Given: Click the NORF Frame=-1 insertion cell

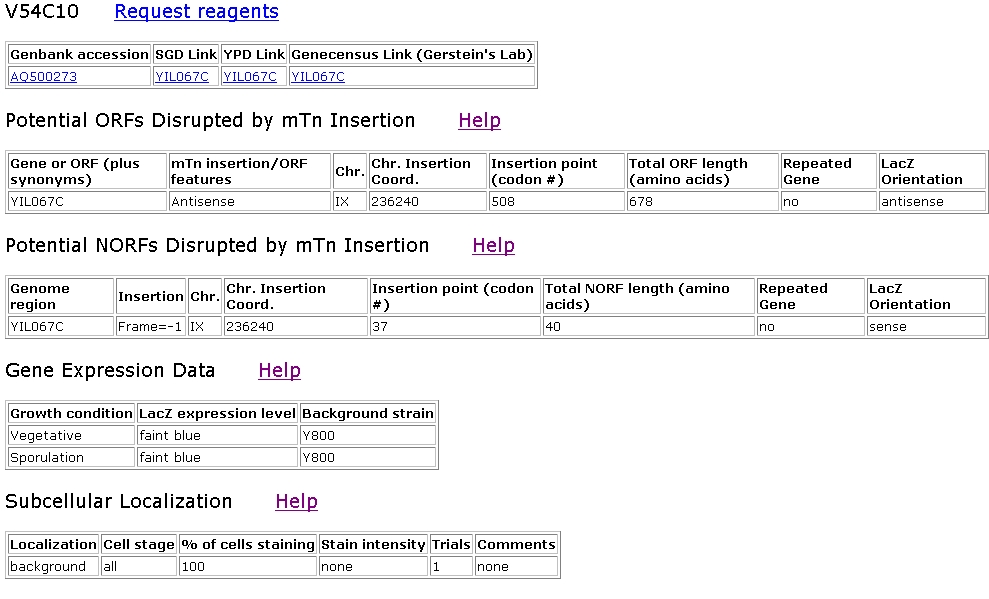Looking at the screenshot, I should click(x=151, y=326).
